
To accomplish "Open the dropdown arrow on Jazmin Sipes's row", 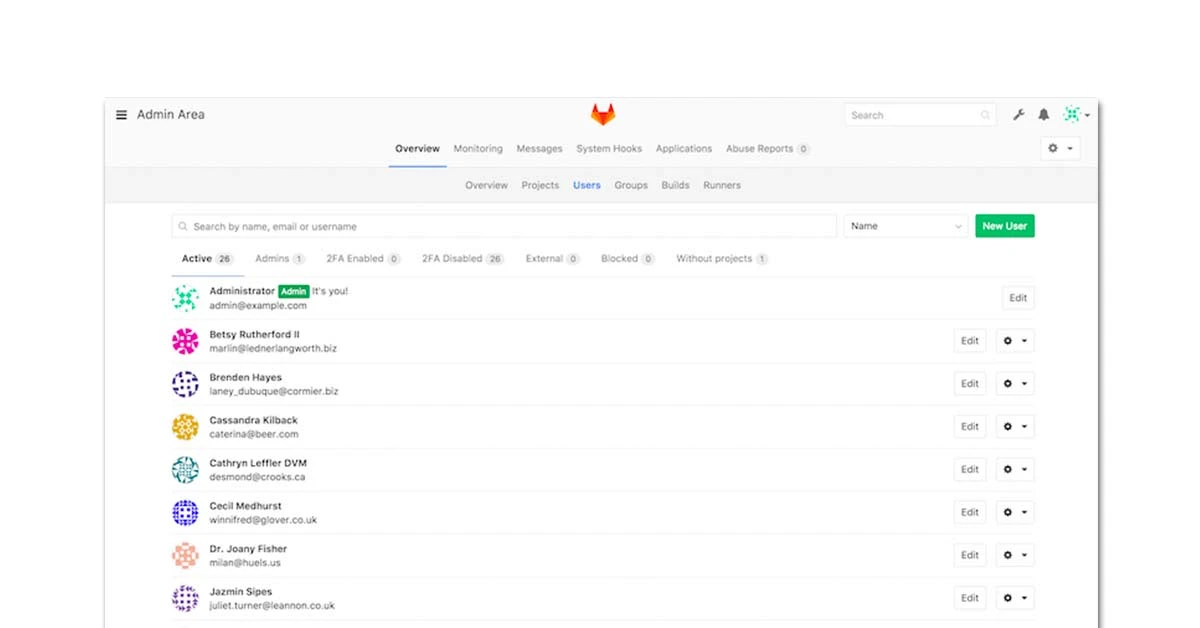I will point(1025,597).
